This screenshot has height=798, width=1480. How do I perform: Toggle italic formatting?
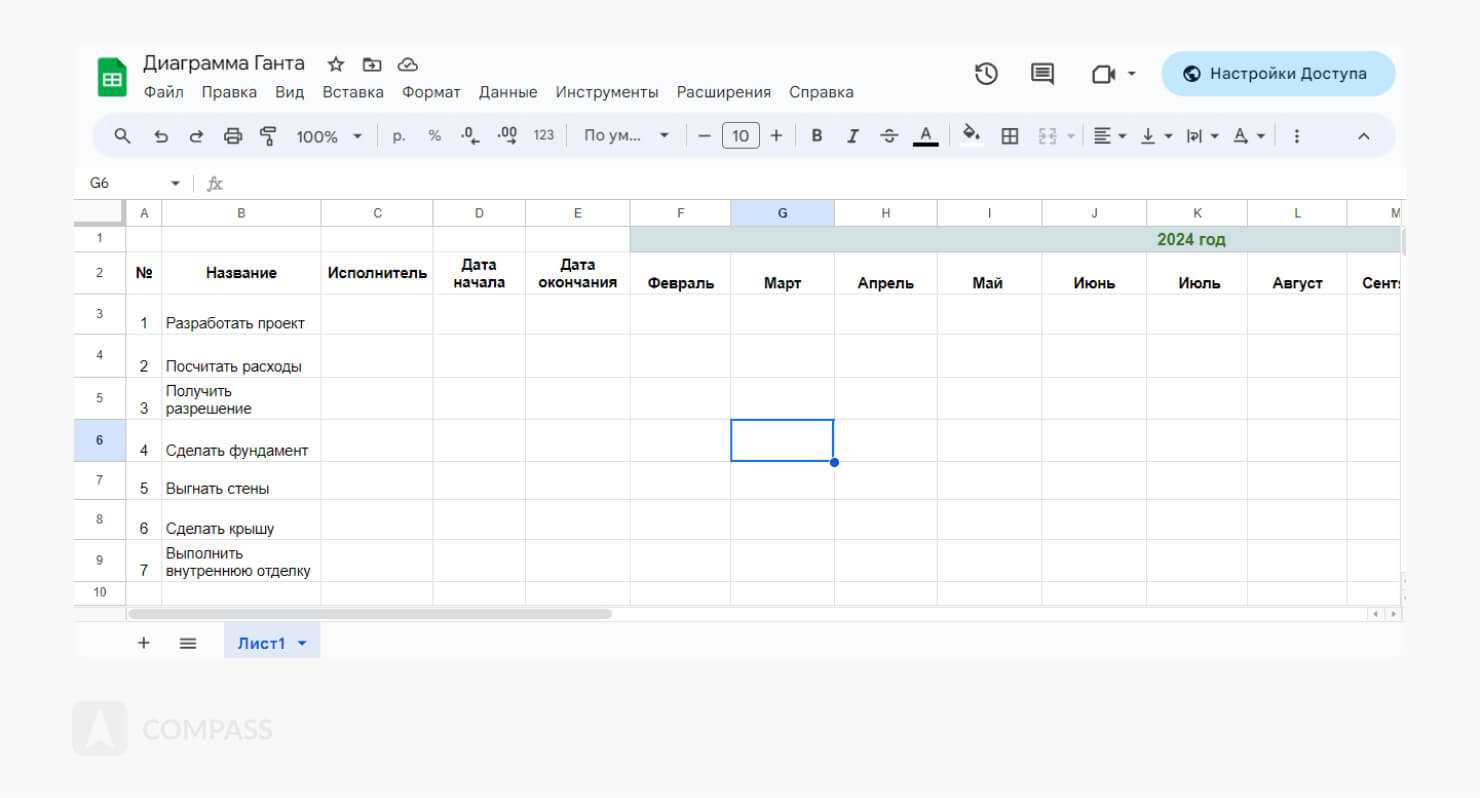[x=852, y=136]
